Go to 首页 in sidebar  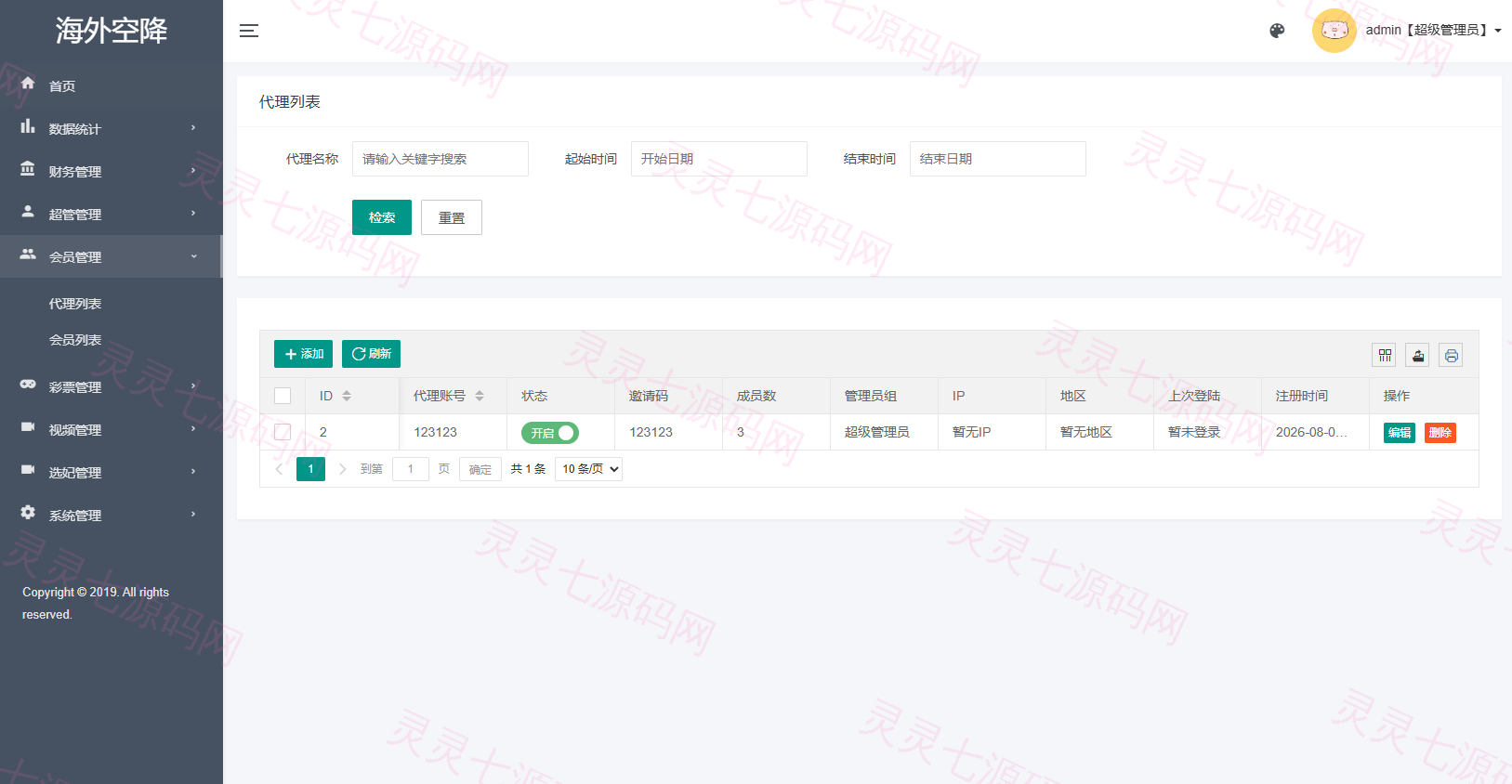click(62, 86)
